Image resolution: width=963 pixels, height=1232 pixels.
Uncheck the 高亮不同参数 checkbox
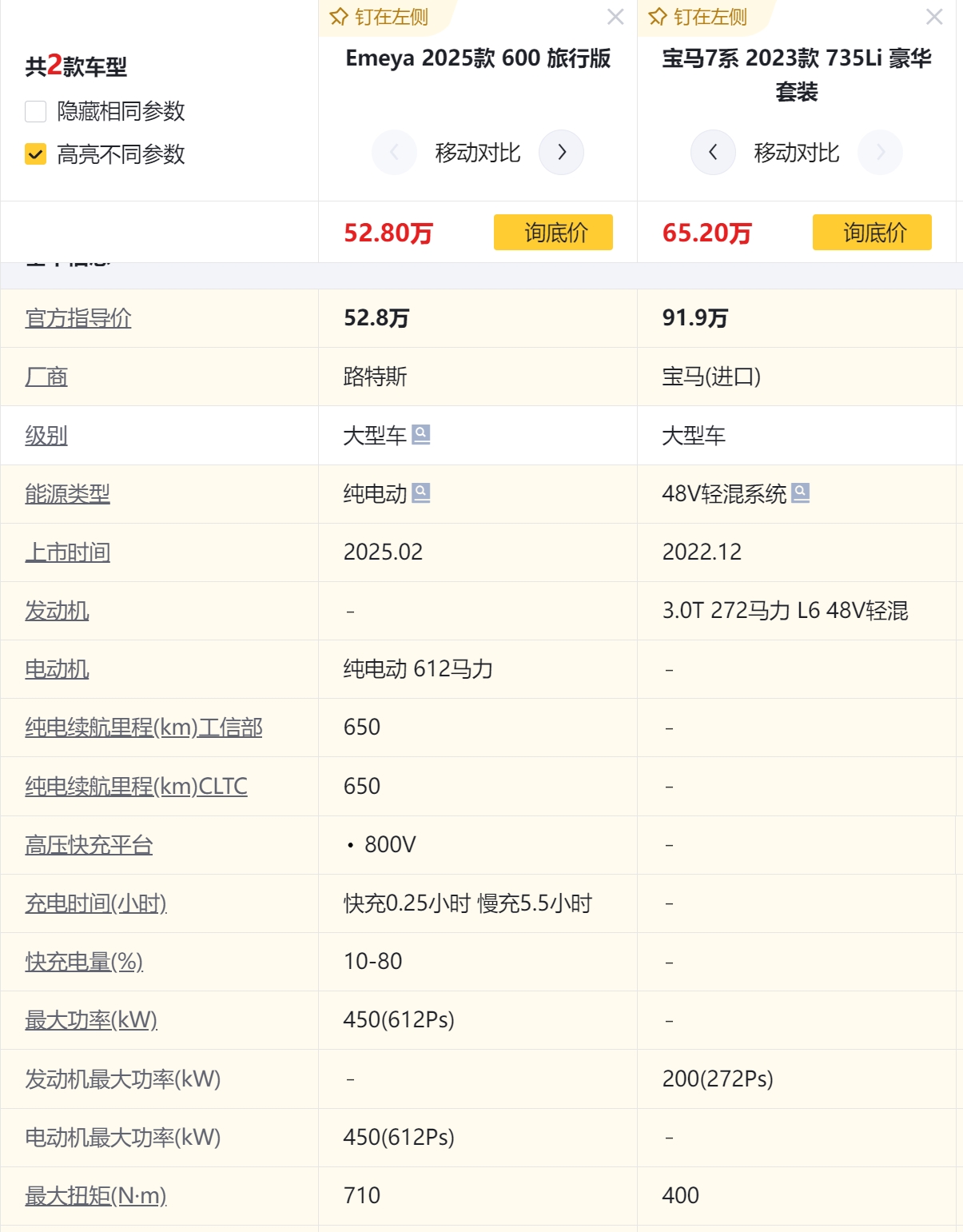tap(35, 154)
